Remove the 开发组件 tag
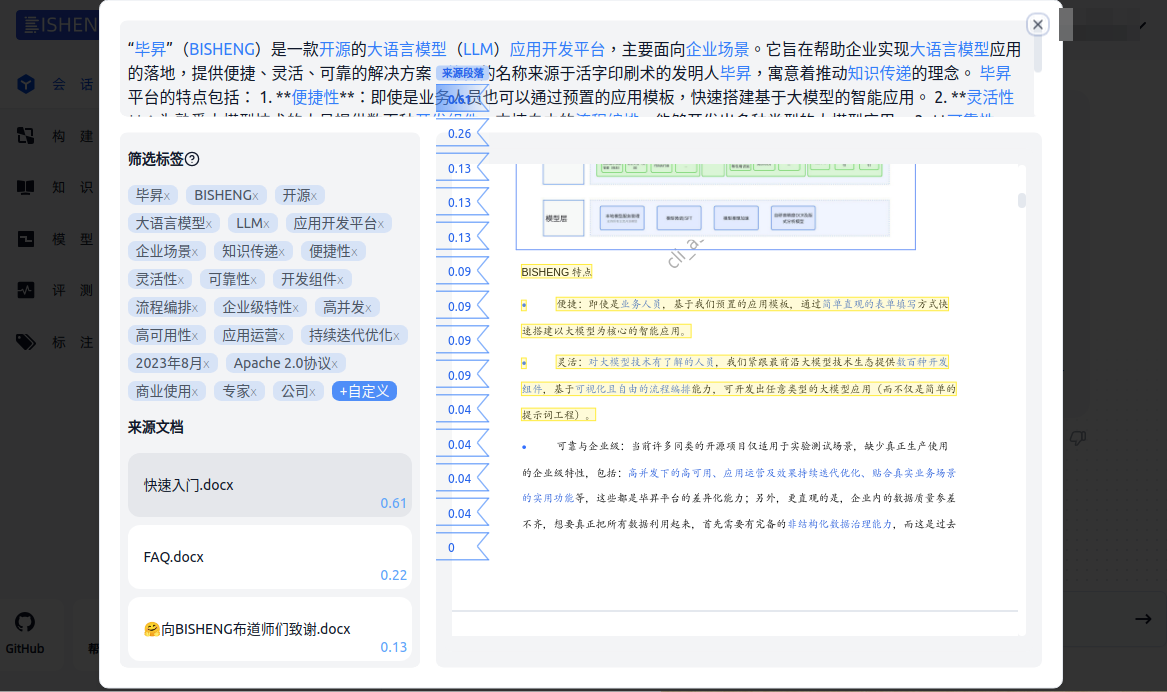 coord(340,281)
